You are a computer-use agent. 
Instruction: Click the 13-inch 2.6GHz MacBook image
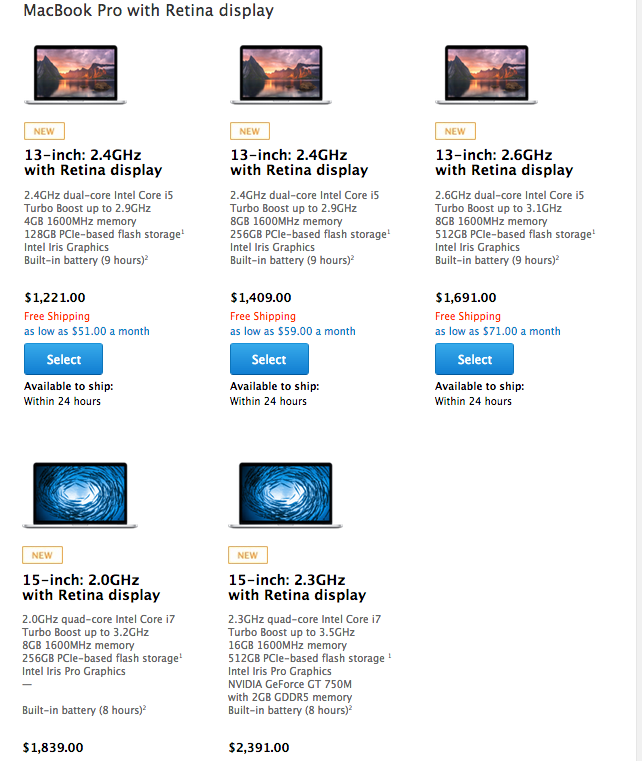click(x=486, y=74)
